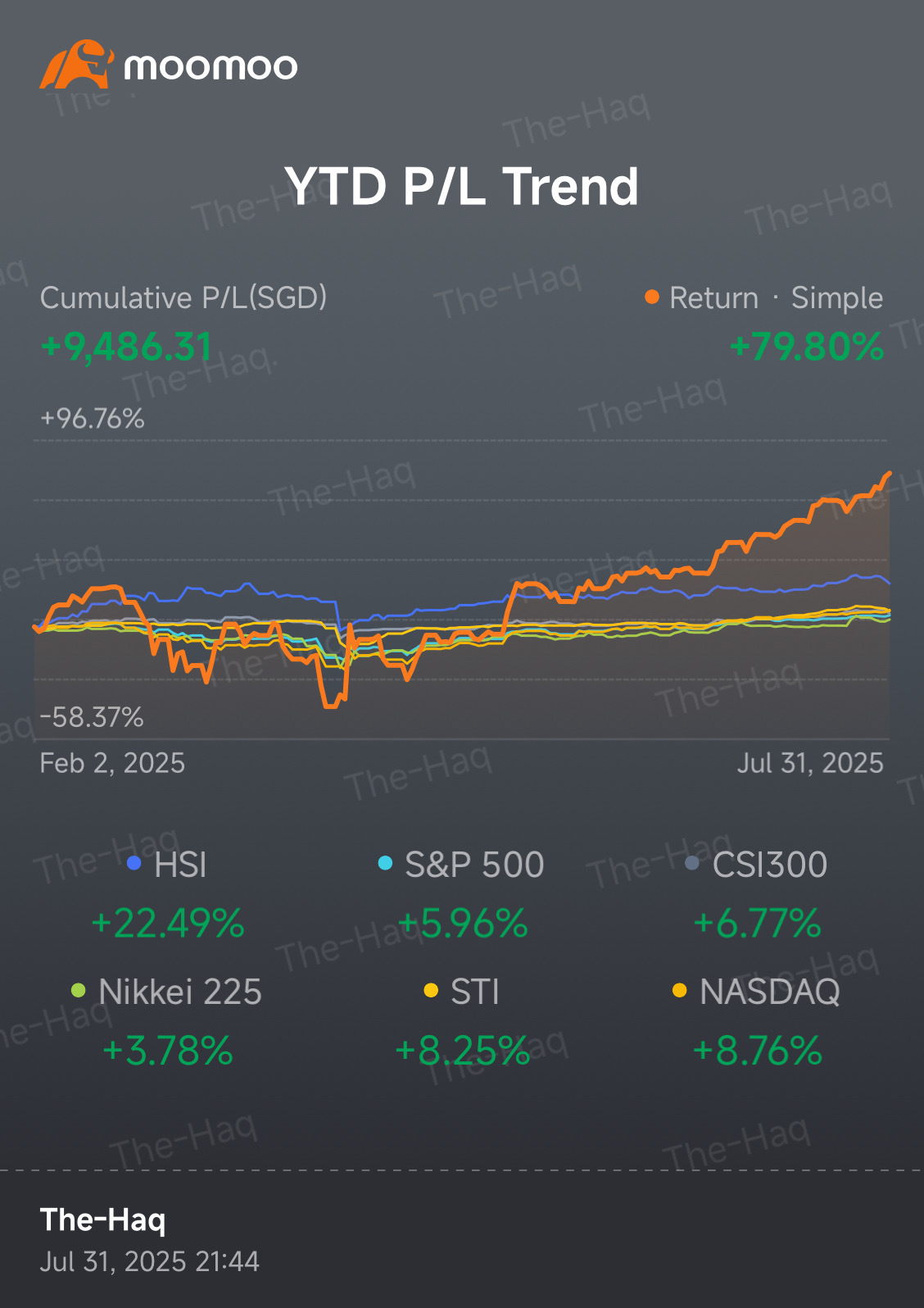
Task: Click the +79.80% return value
Action: [x=807, y=347]
